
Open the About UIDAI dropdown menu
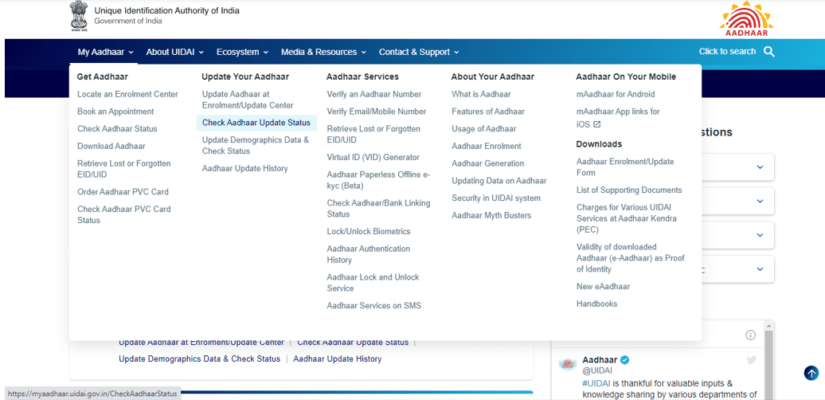[x=174, y=52]
